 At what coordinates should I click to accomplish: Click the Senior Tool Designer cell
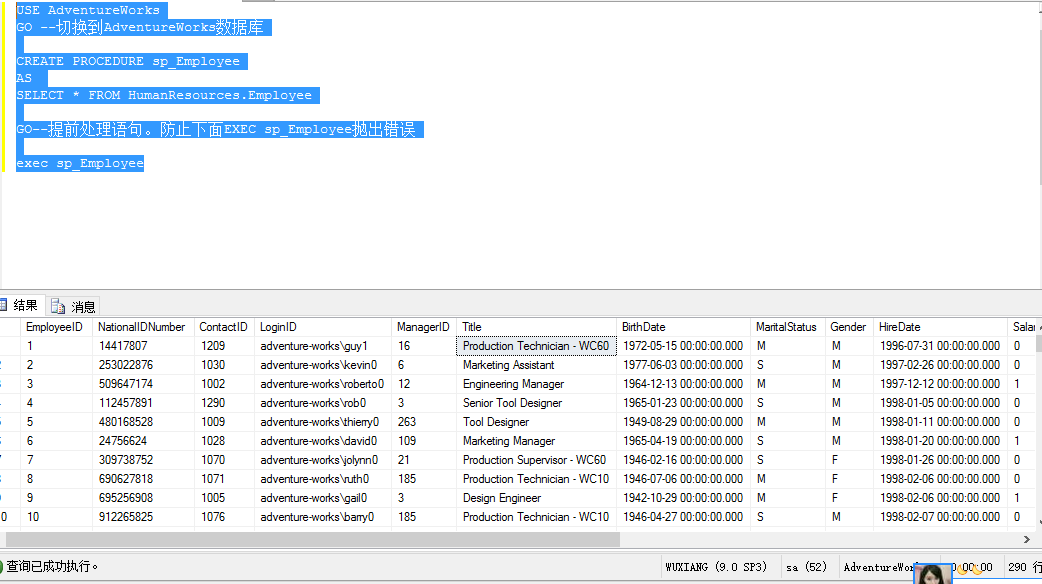536,403
